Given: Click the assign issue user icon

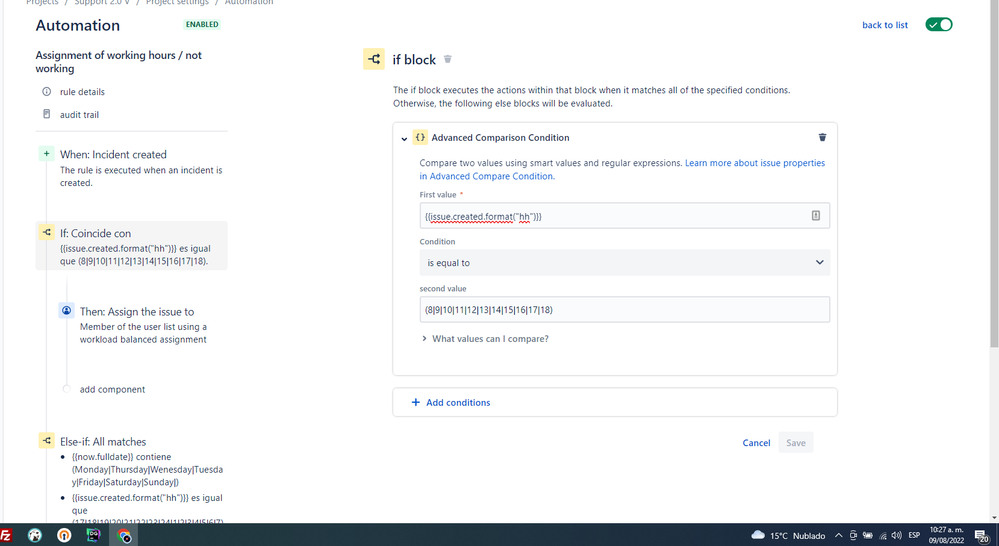Looking at the screenshot, I should pyautogui.click(x=66, y=310).
